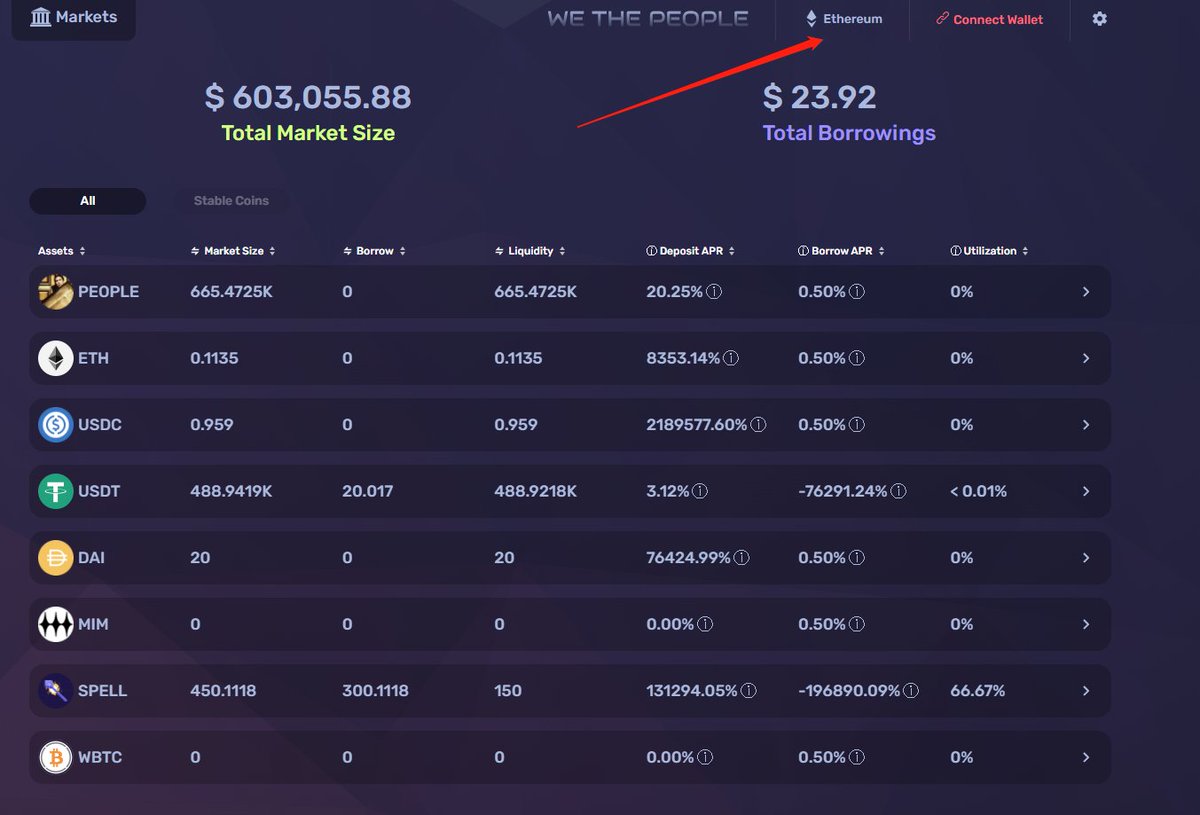Click the ETH token icon
Image resolution: width=1200 pixels, height=815 pixels.
56,358
